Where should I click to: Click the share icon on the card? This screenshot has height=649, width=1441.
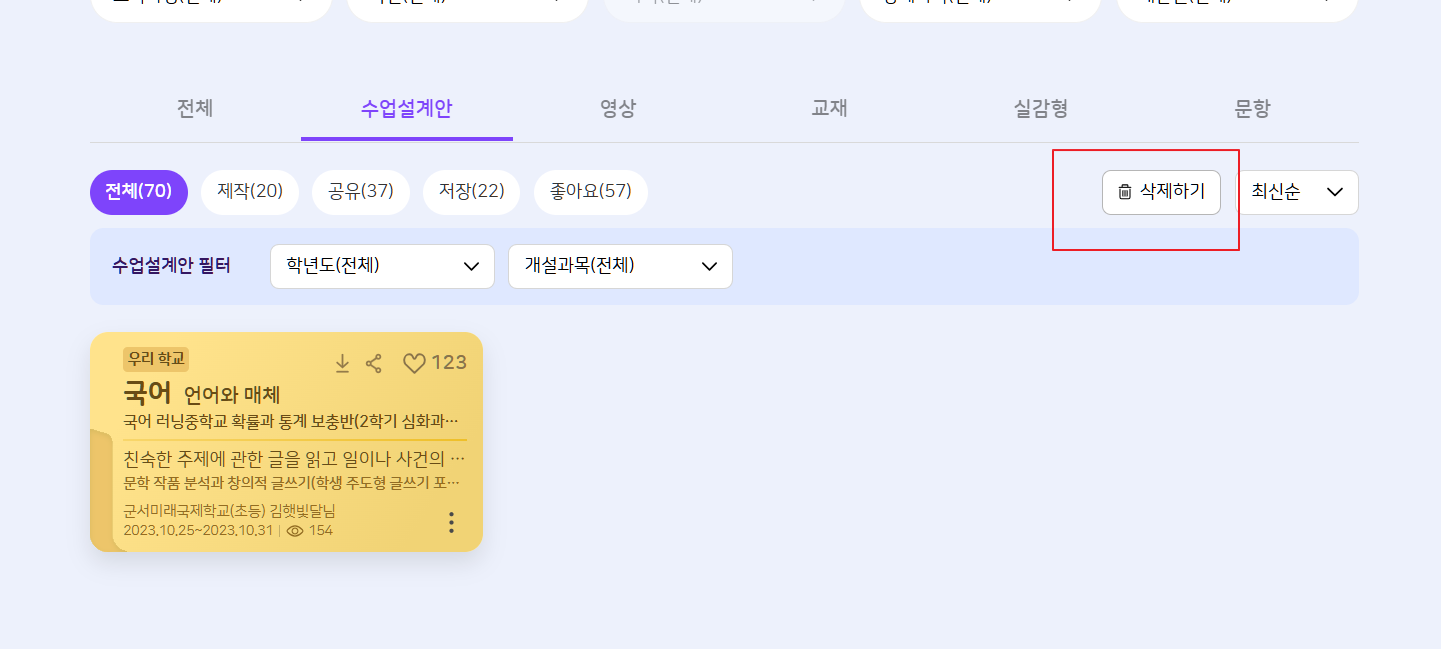click(x=374, y=363)
